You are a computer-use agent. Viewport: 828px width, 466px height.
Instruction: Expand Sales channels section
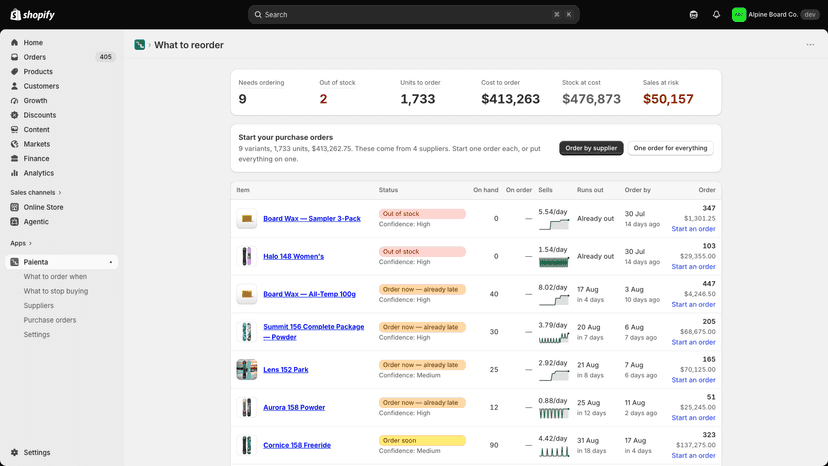pyautogui.click(x=35, y=192)
